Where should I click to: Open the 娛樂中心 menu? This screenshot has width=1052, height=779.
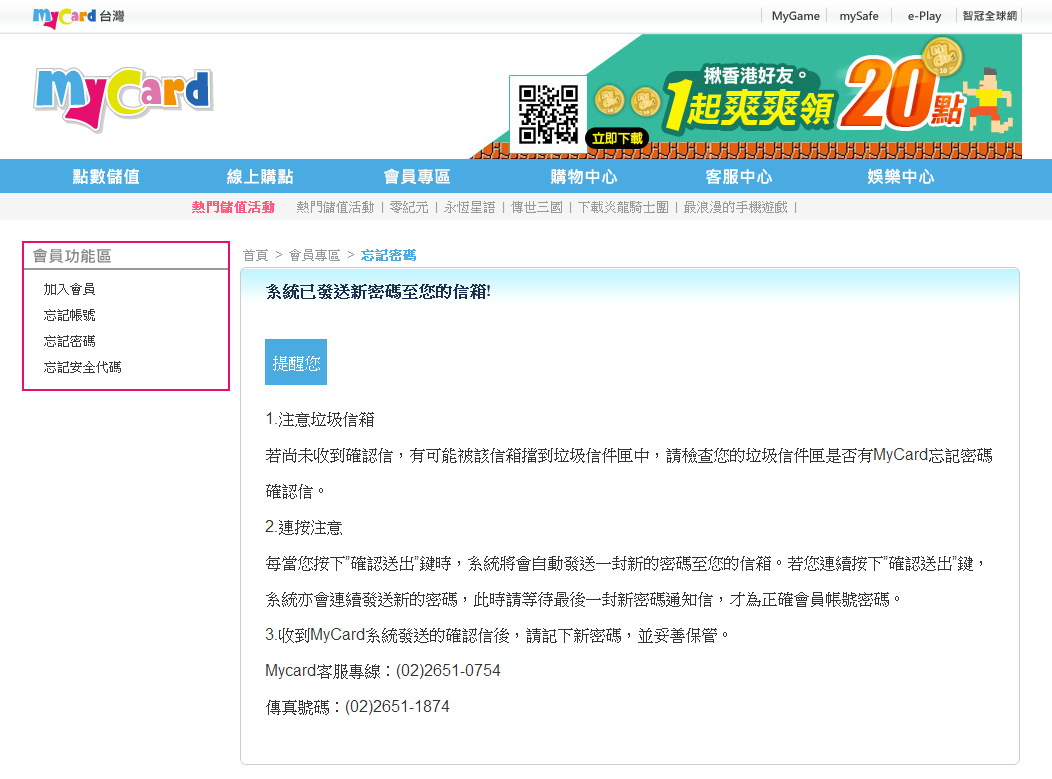(900, 176)
